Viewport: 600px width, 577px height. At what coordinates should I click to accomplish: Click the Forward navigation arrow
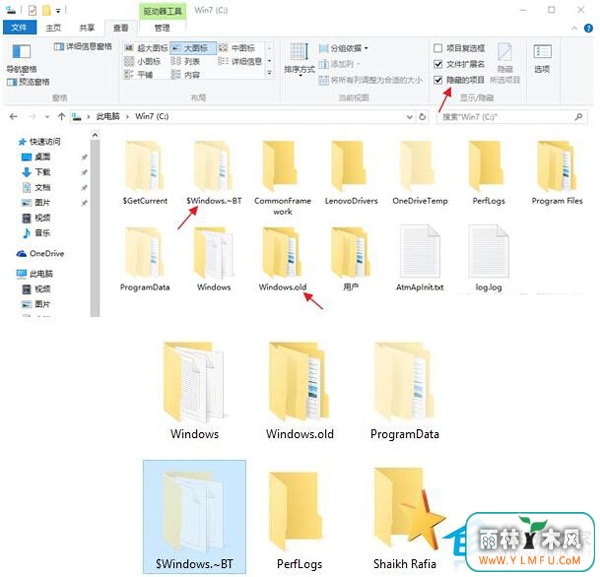tap(33, 116)
